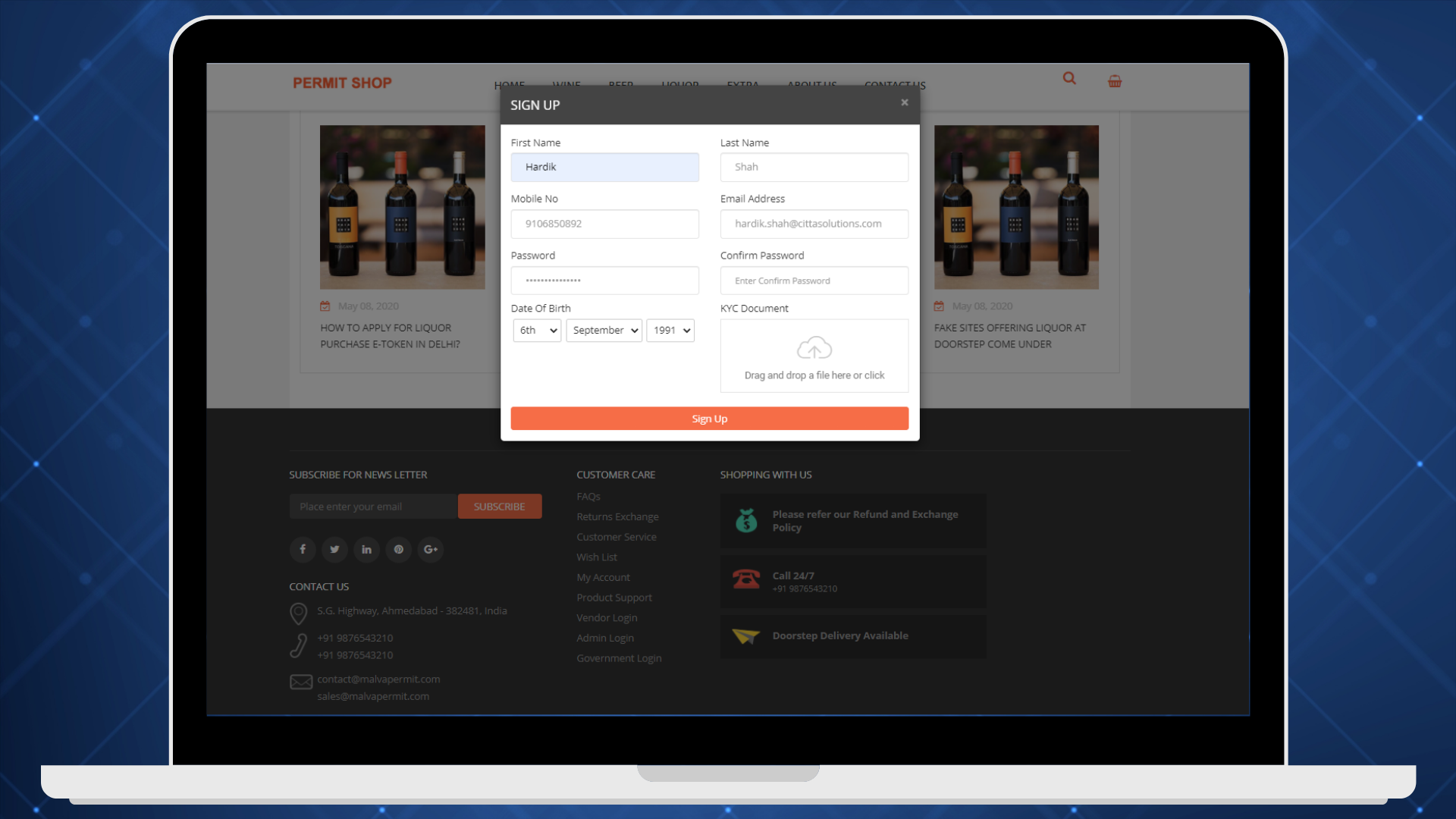Click contact@malvapermit.com email
The image size is (1456, 819).
click(x=378, y=679)
